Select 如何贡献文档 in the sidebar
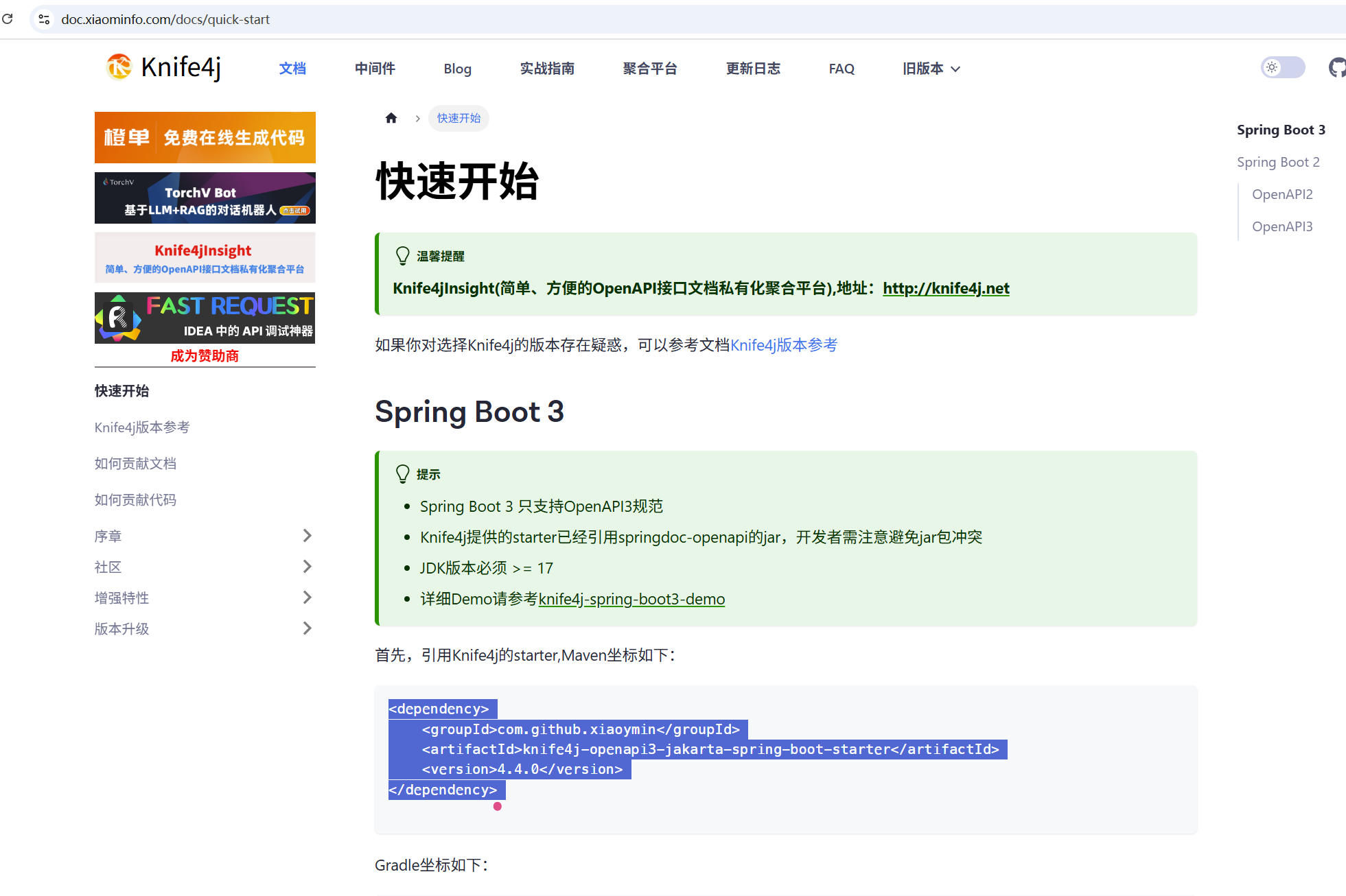This screenshot has width=1346, height=896. point(135,464)
